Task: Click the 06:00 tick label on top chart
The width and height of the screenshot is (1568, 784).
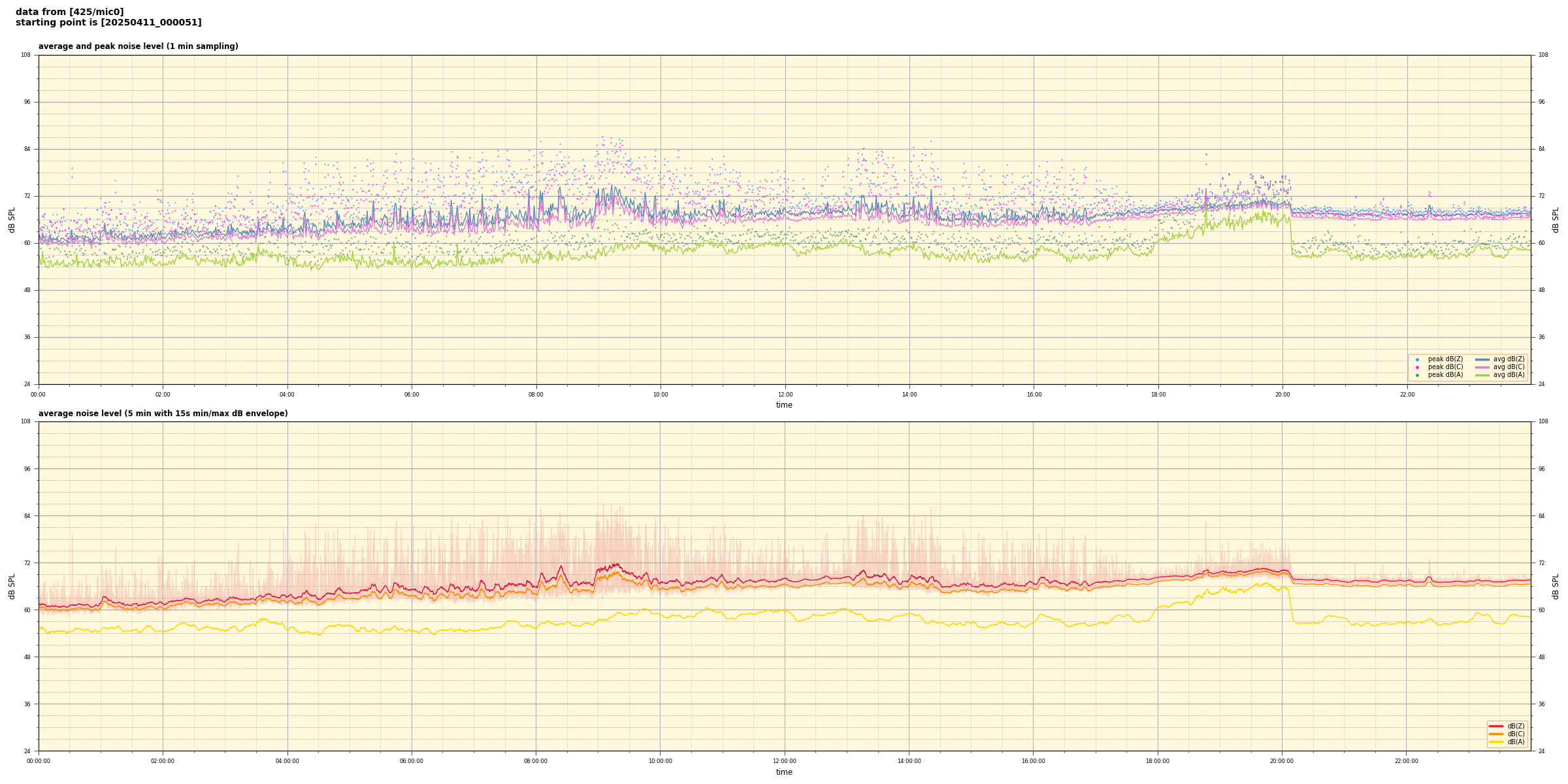Action: pos(412,395)
